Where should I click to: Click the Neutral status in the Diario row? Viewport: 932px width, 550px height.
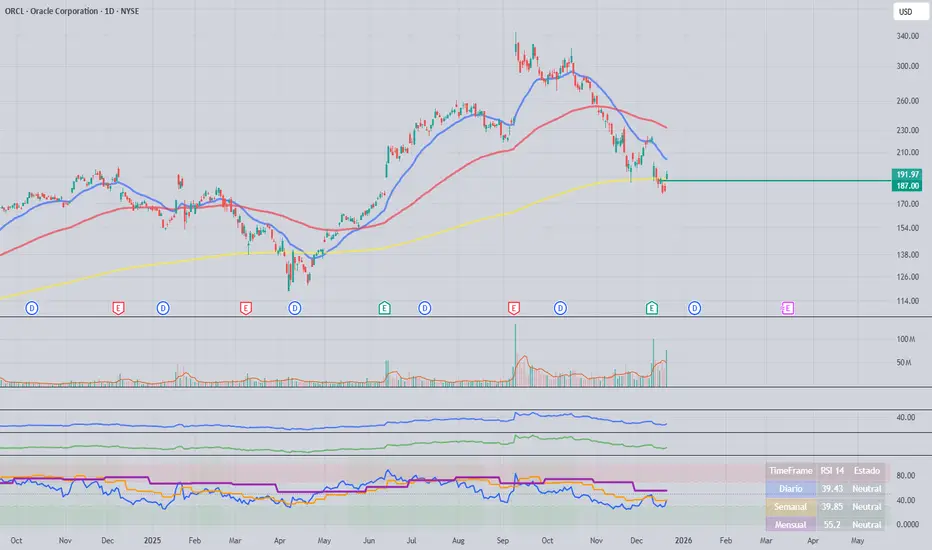867,489
